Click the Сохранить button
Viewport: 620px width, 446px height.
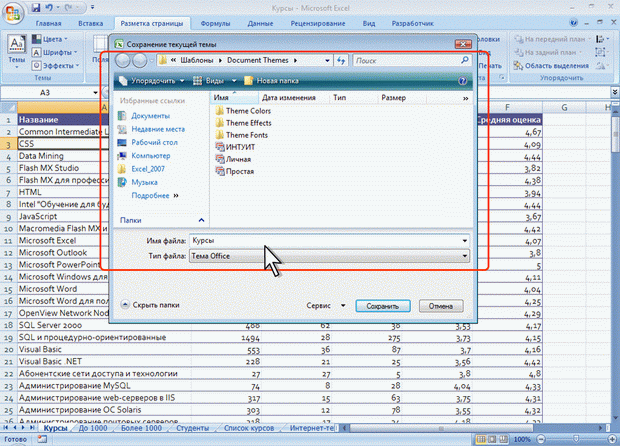(x=382, y=306)
